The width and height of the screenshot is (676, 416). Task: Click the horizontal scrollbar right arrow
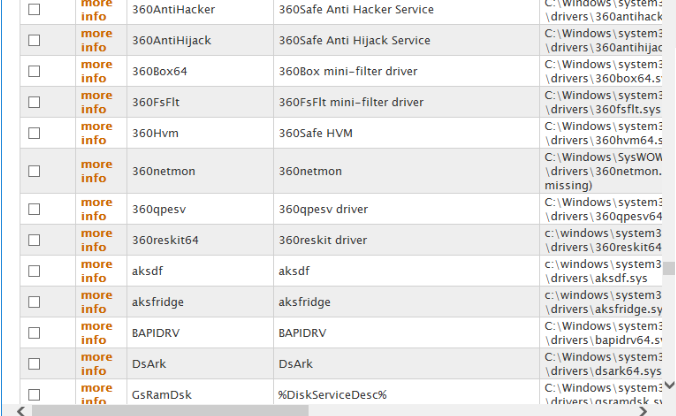click(643, 411)
